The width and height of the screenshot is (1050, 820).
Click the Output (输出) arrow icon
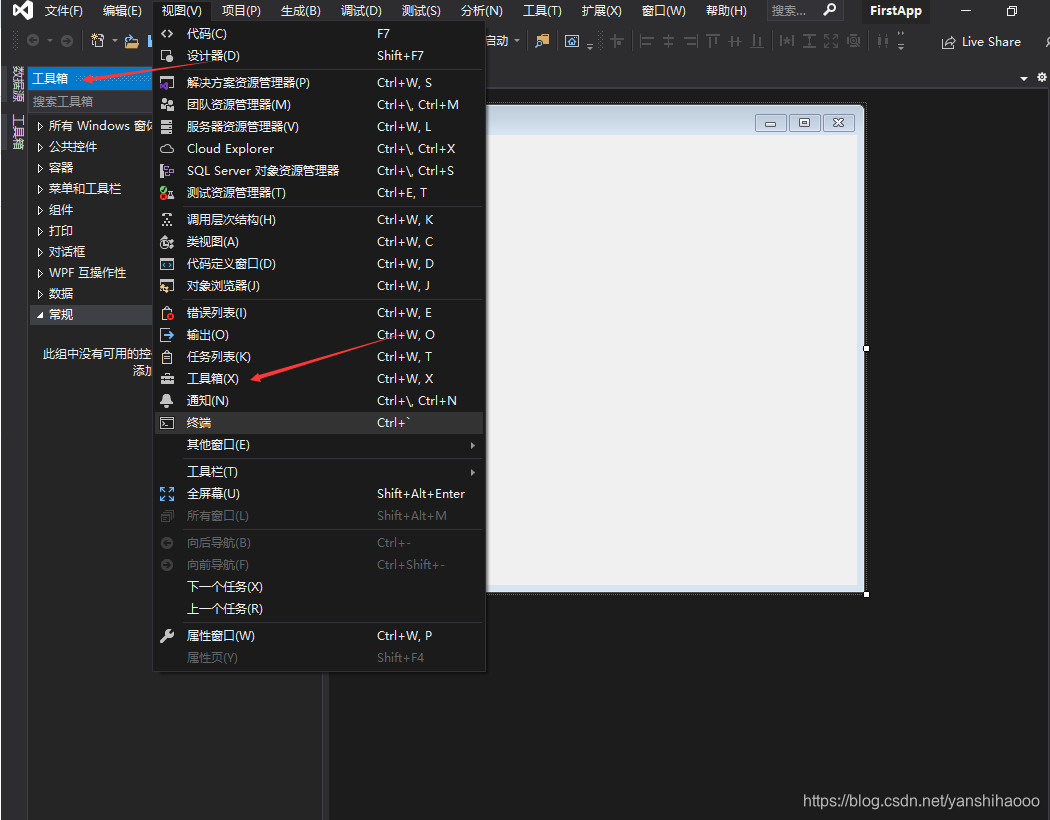pyautogui.click(x=167, y=335)
